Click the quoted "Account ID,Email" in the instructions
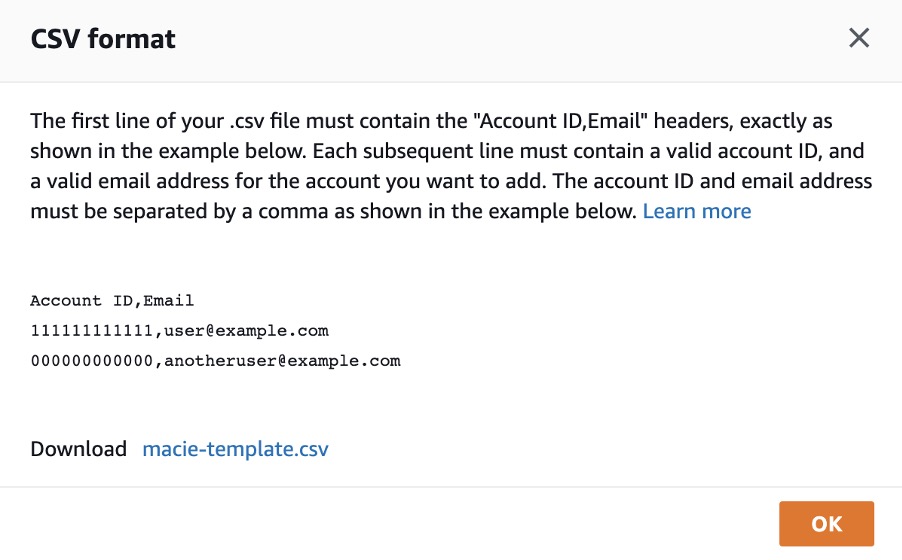The image size is (902, 560). pyautogui.click(x=538, y=121)
